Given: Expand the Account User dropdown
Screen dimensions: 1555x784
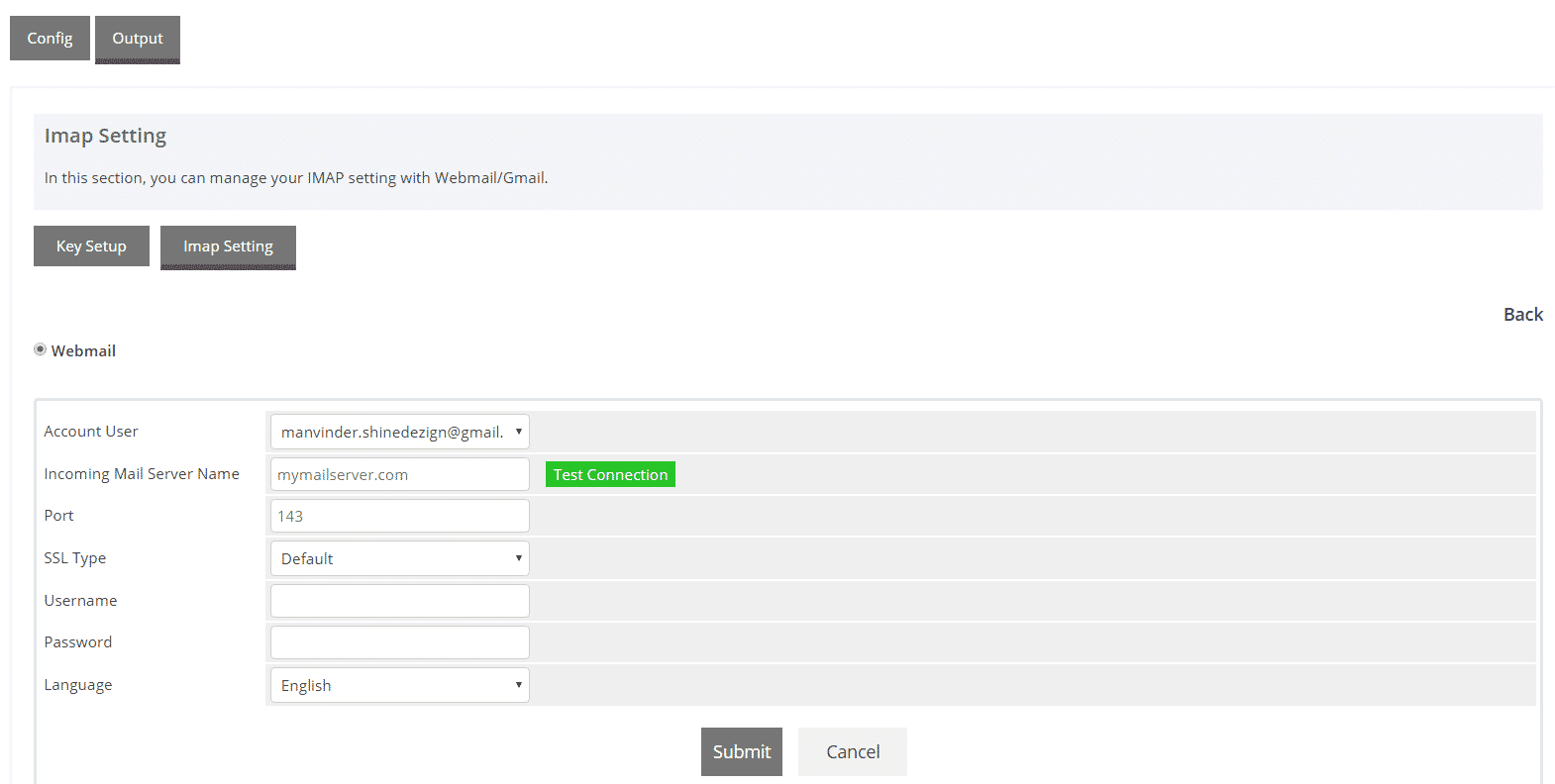Looking at the screenshot, I should [x=399, y=432].
